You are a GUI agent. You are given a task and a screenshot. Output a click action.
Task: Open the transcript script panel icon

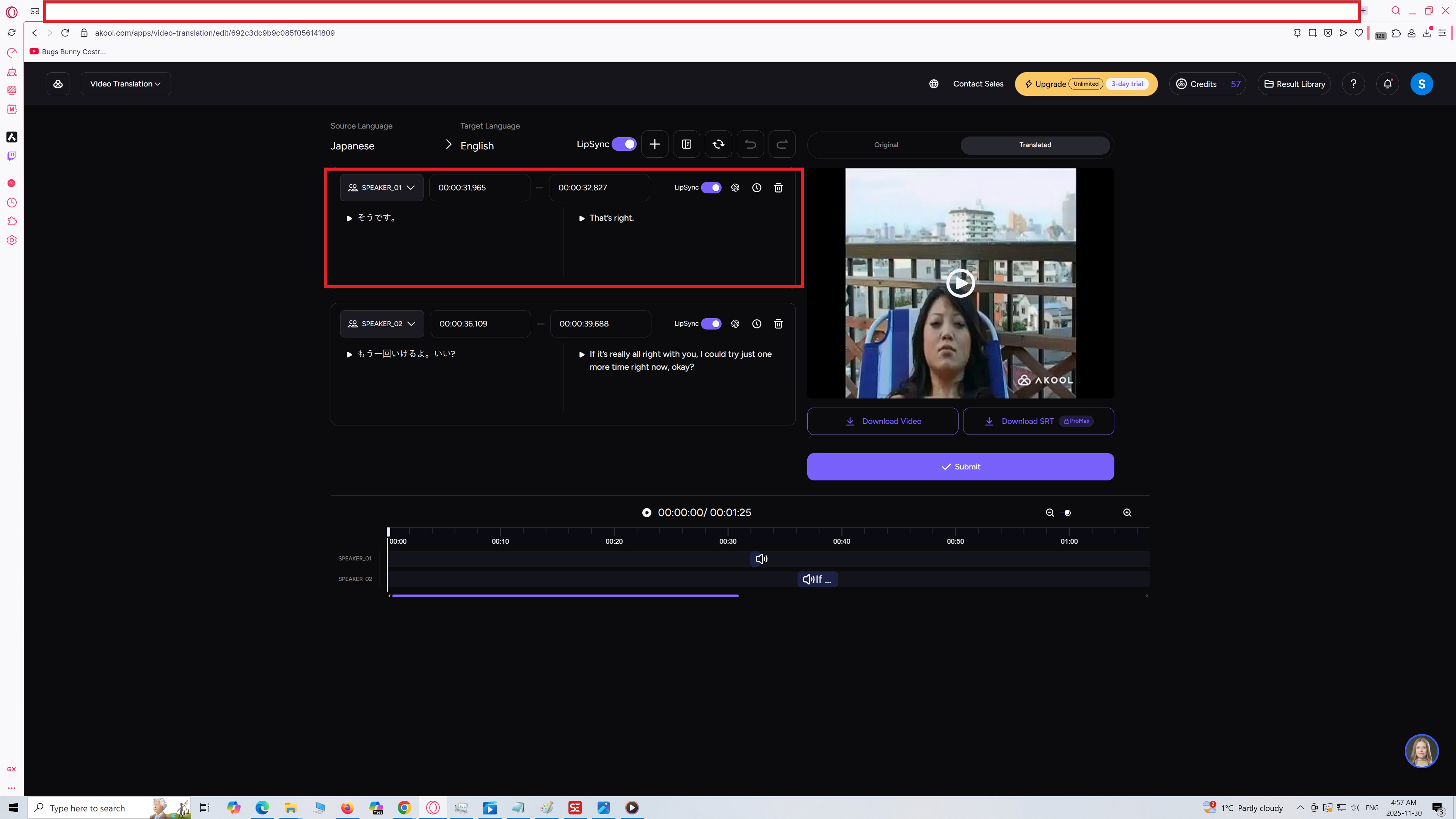686,144
